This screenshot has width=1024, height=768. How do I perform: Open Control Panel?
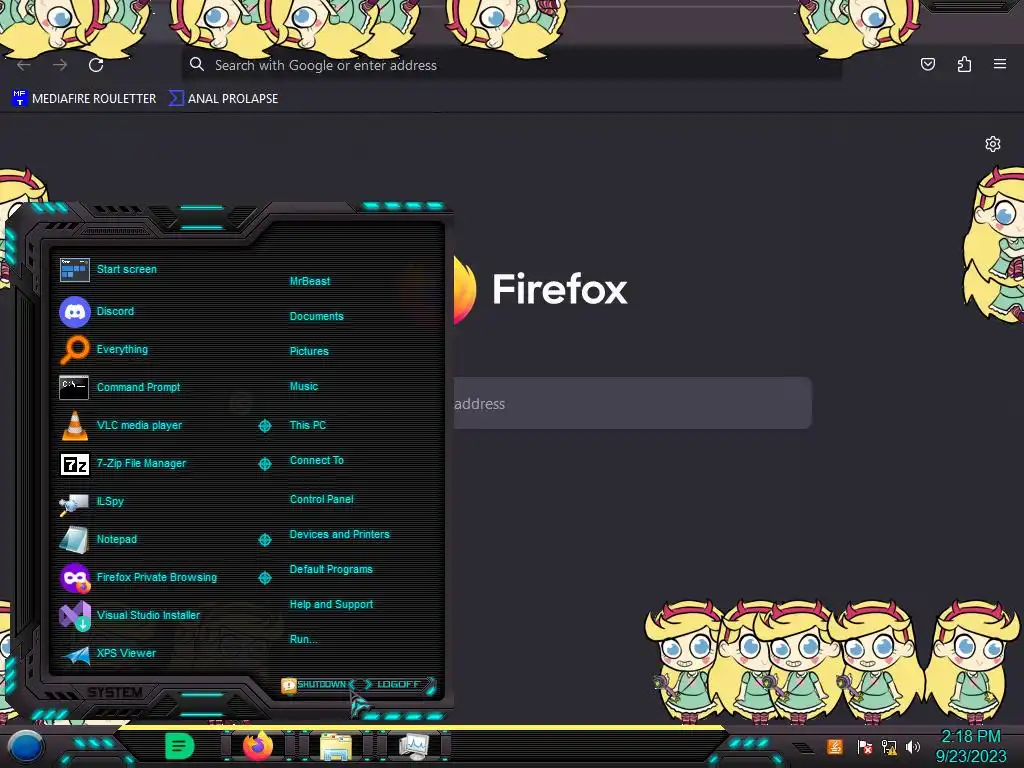[321, 499]
